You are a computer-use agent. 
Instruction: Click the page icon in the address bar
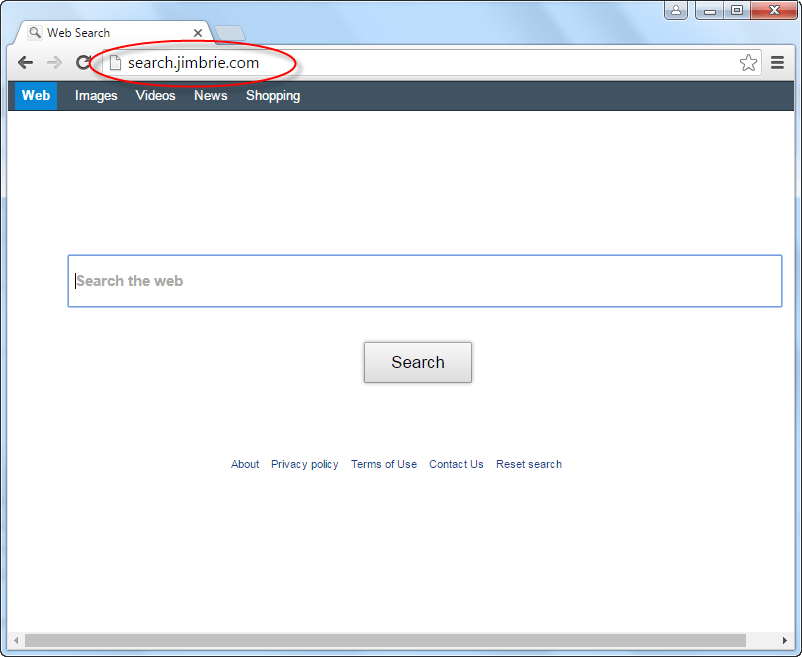(116, 63)
